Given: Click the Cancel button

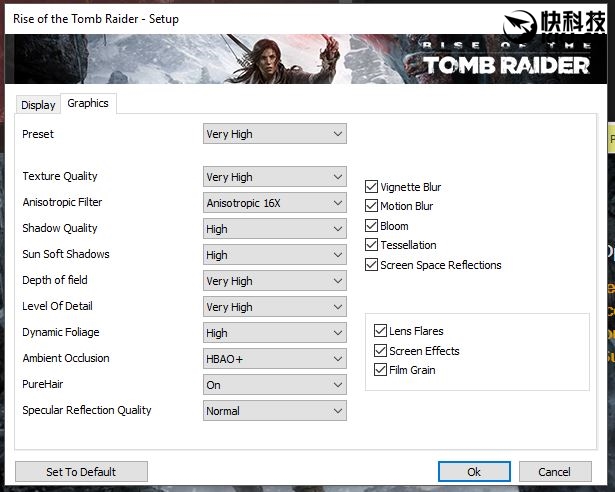Looking at the screenshot, I should (x=555, y=472).
